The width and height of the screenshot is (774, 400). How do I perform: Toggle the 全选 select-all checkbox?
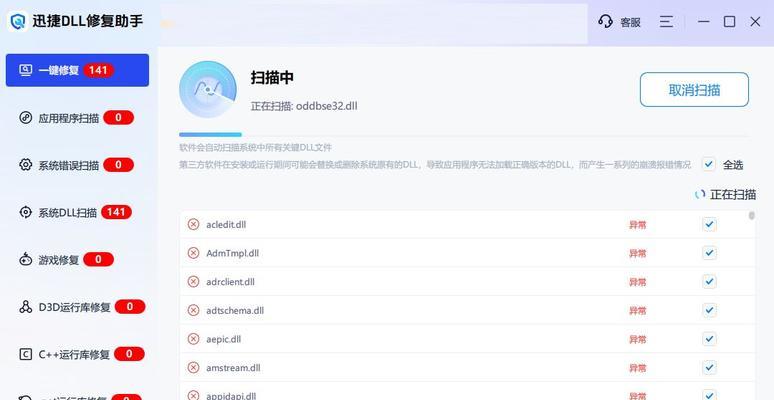click(x=708, y=164)
